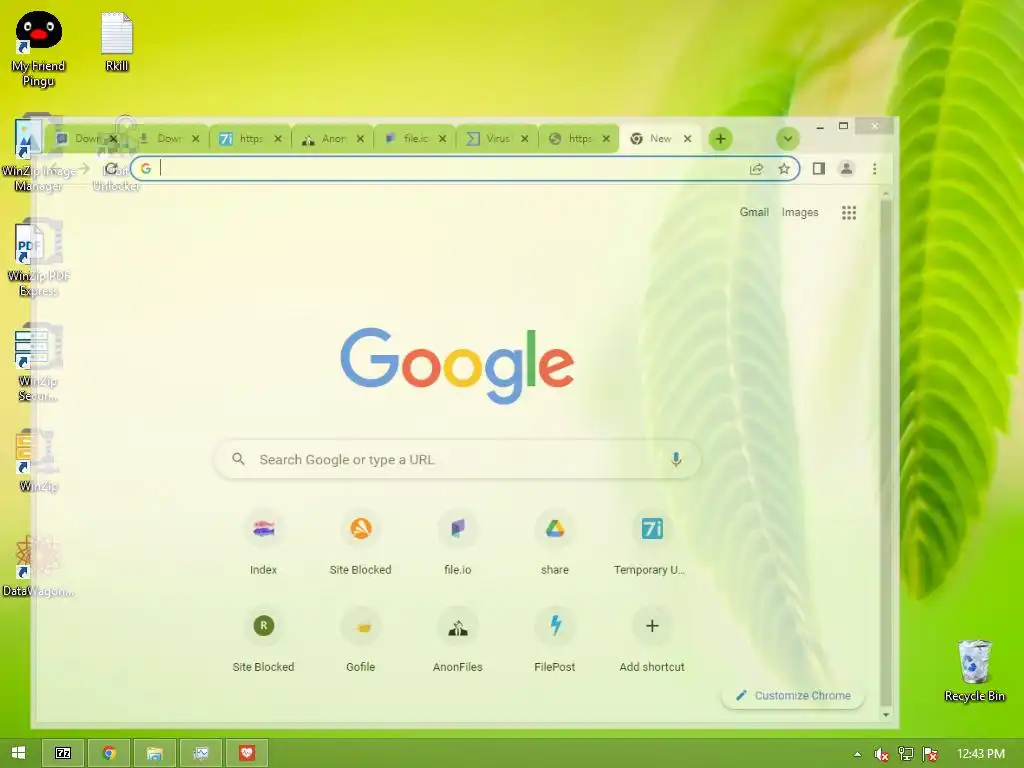Image resolution: width=1024 pixels, height=768 pixels.
Task: Select the DataWagon desktop shortcut
Action: (39, 566)
